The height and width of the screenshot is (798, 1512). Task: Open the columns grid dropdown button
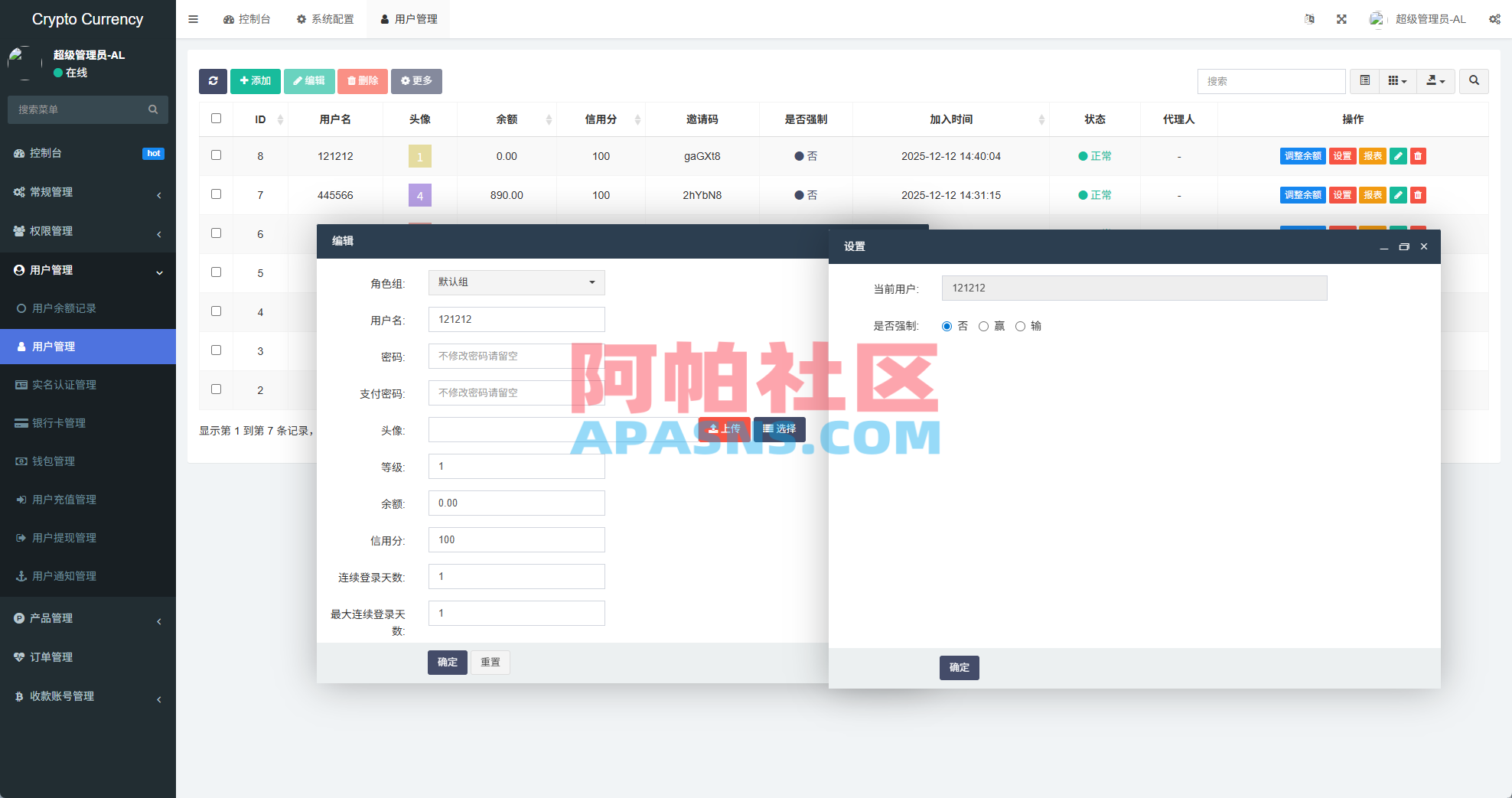coord(1397,81)
